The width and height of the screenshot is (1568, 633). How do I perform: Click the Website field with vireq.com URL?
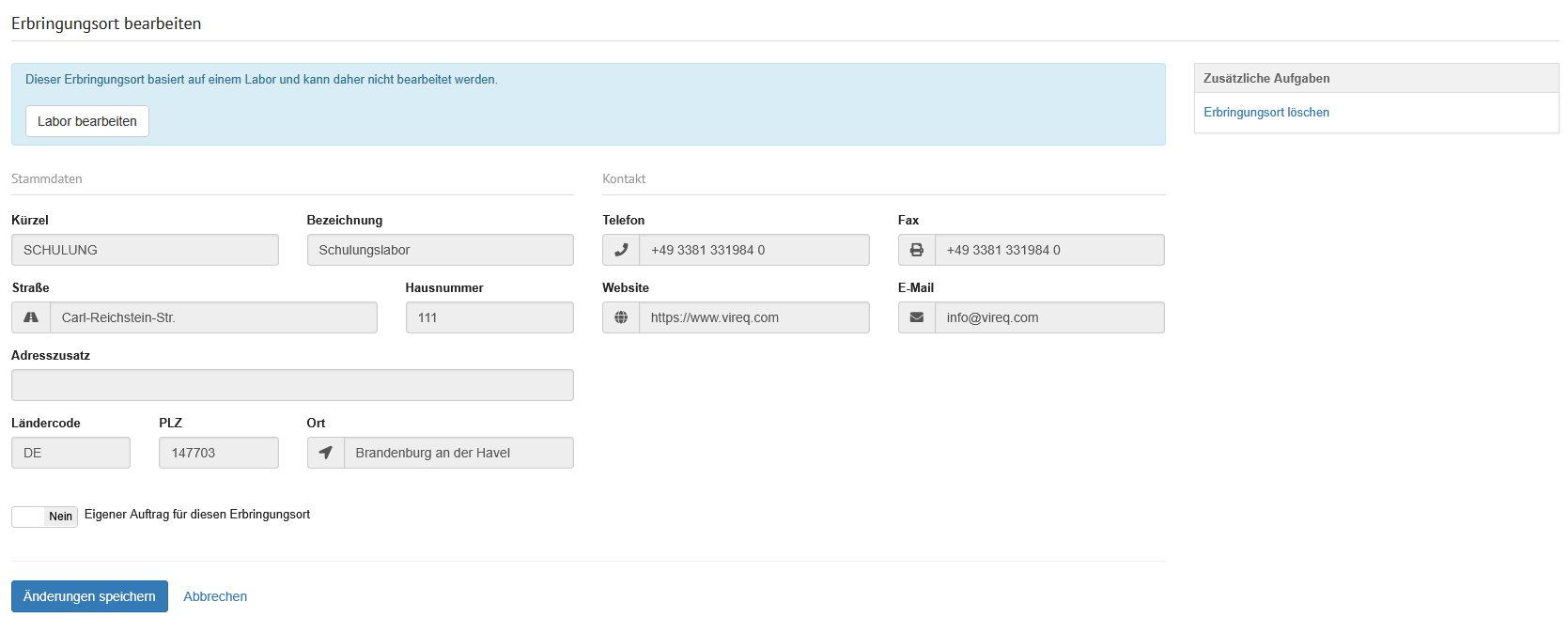point(753,317)
